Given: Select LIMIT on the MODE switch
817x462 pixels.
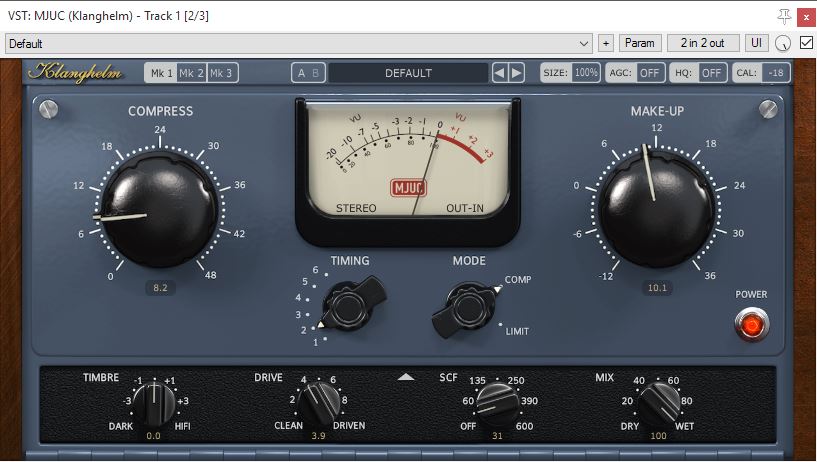Looking at the screenshot, I should (517, 331).
